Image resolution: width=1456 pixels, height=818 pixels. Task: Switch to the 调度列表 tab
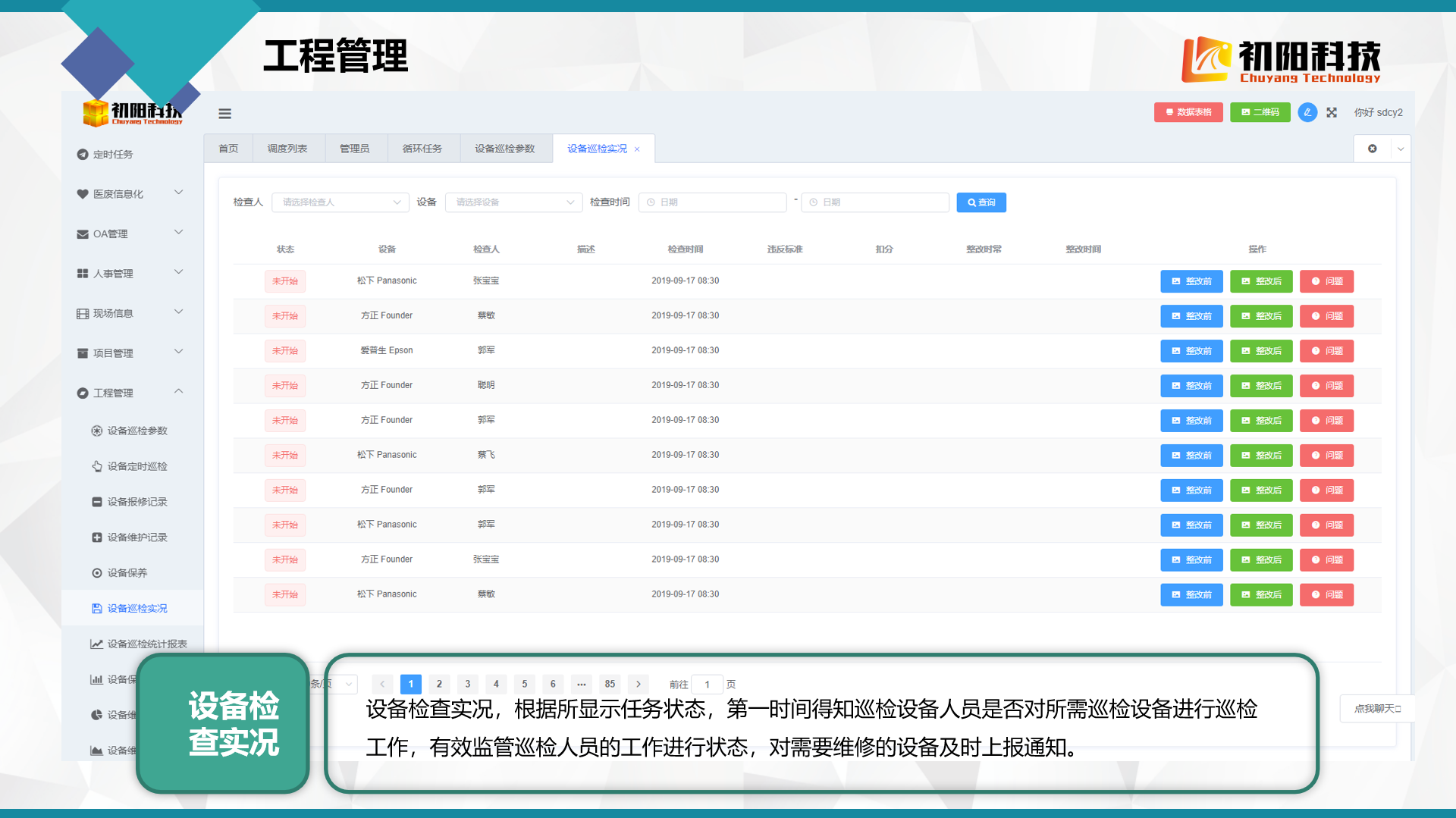tap(287, 149)
